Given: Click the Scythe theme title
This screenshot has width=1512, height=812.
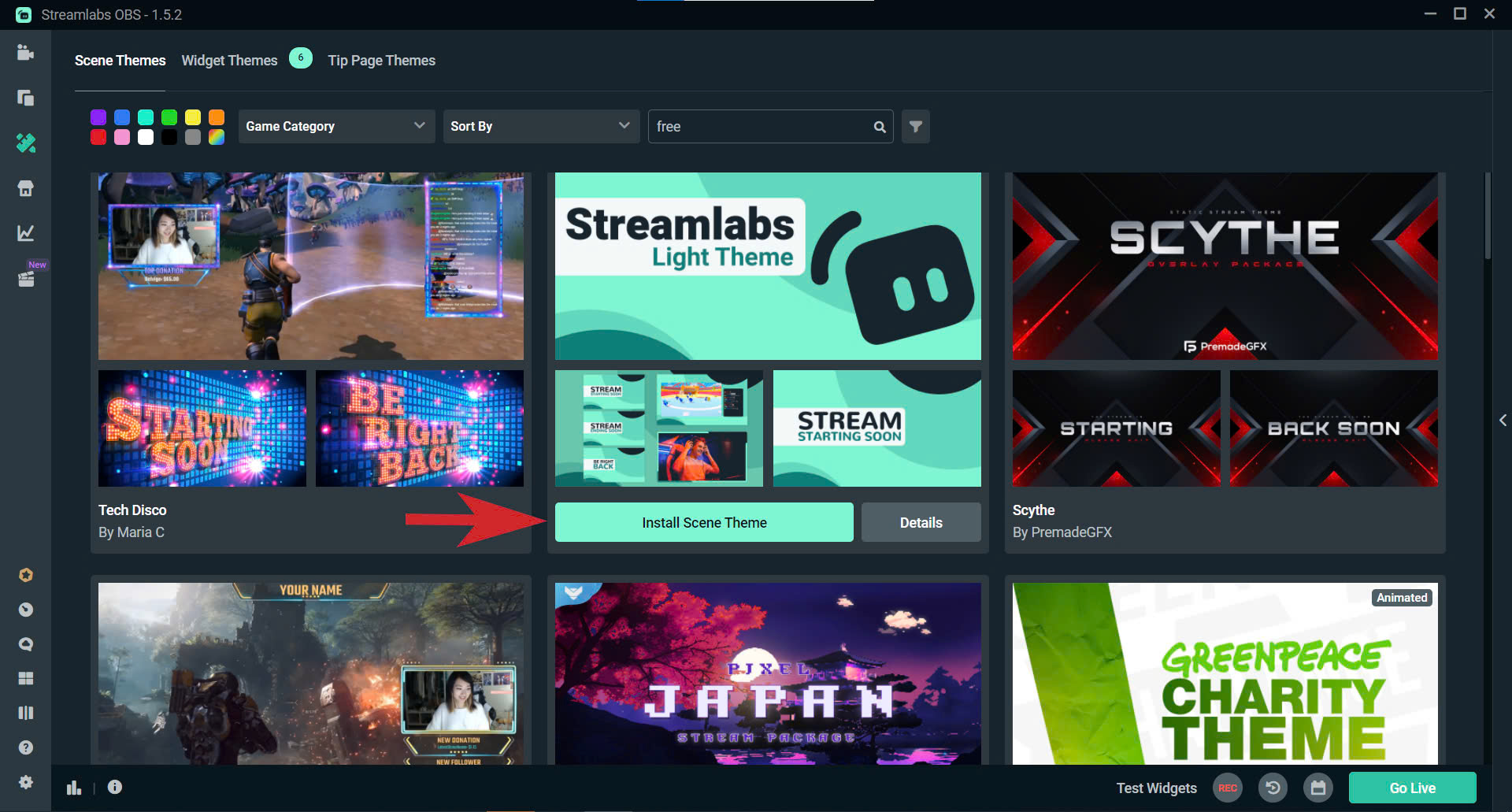Looking at the screenshot, I should coord(1033,510).
